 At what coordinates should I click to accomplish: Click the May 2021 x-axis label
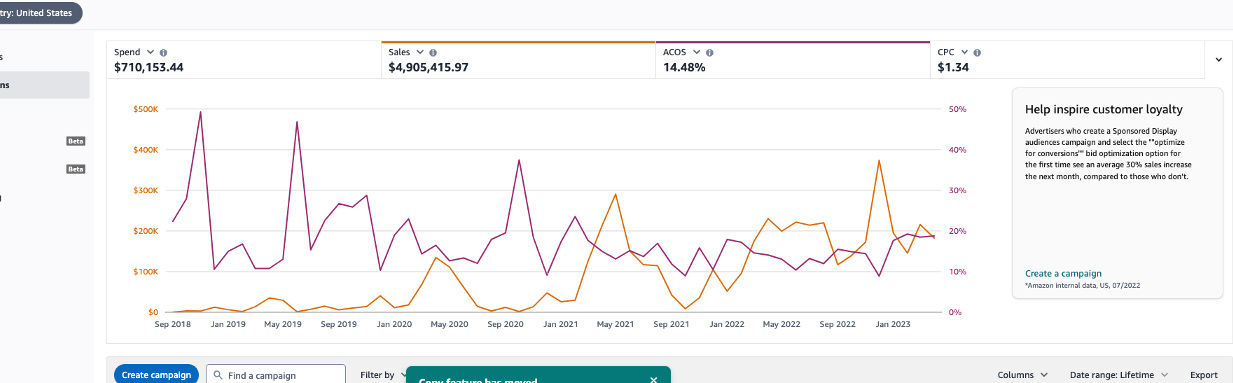(615, 325)
